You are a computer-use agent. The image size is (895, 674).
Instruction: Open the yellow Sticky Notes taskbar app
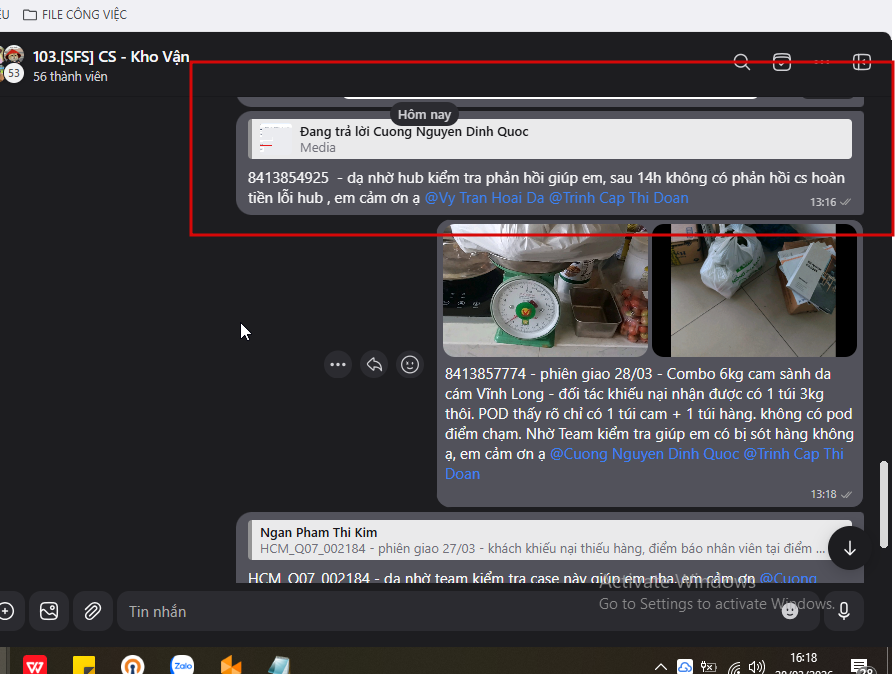[84, 665]
